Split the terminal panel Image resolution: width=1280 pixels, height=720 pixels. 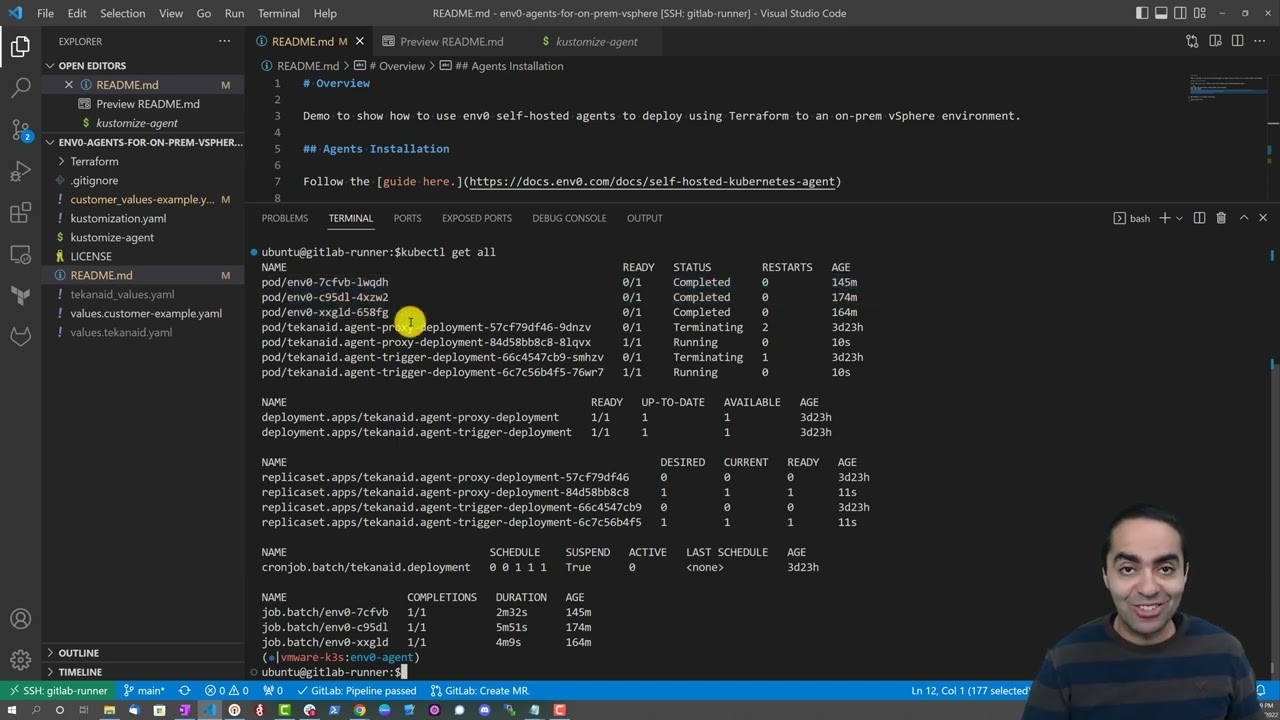pyautogui.click(x=1199, y=218)
